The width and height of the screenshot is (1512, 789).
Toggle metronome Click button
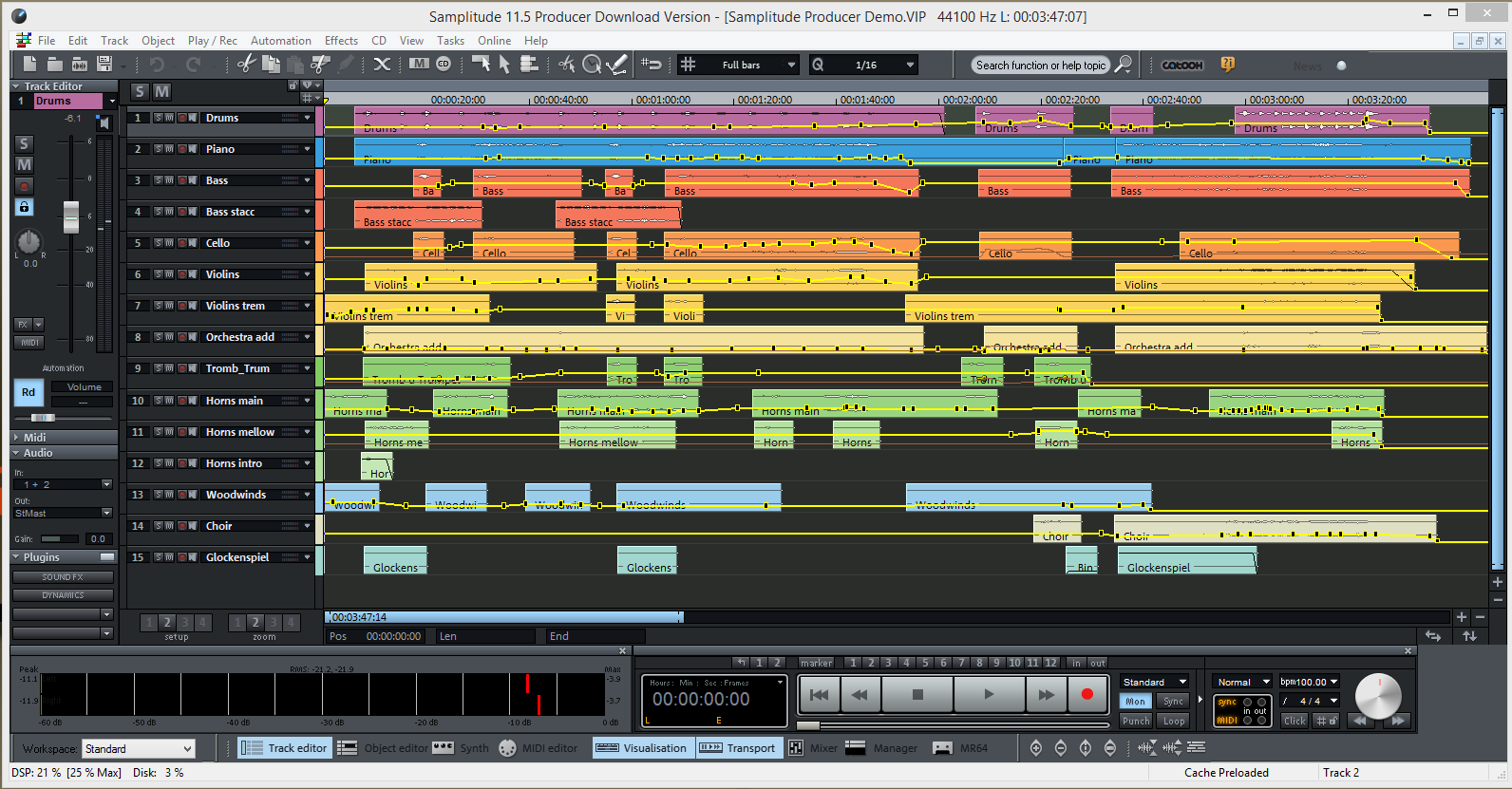point(1295,721)
